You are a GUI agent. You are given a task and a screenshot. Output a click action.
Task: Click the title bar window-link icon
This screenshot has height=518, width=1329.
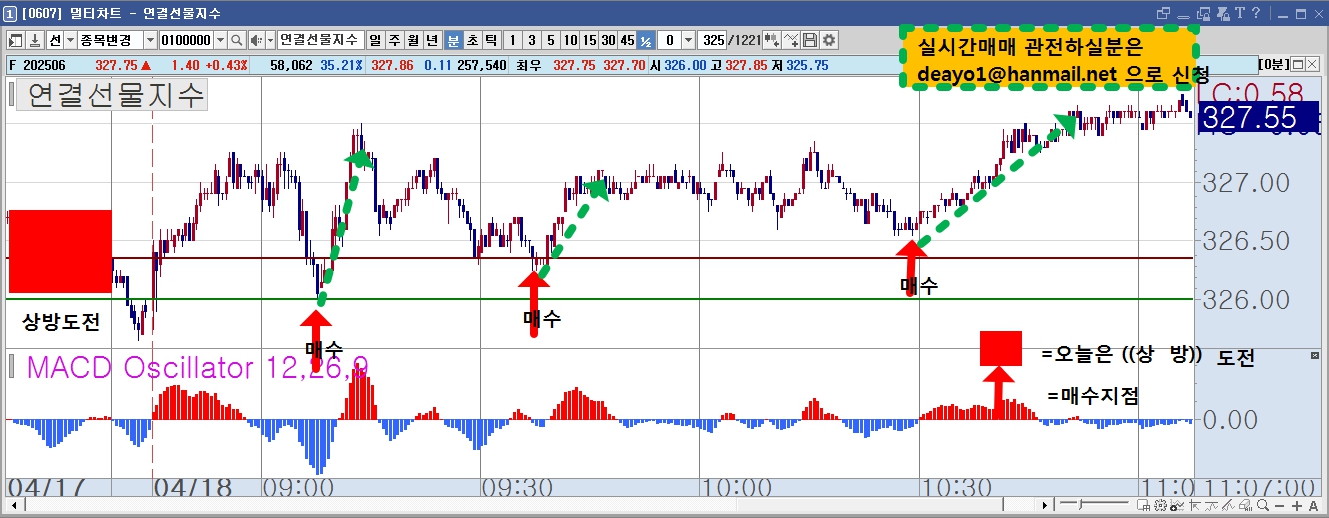1163,13
